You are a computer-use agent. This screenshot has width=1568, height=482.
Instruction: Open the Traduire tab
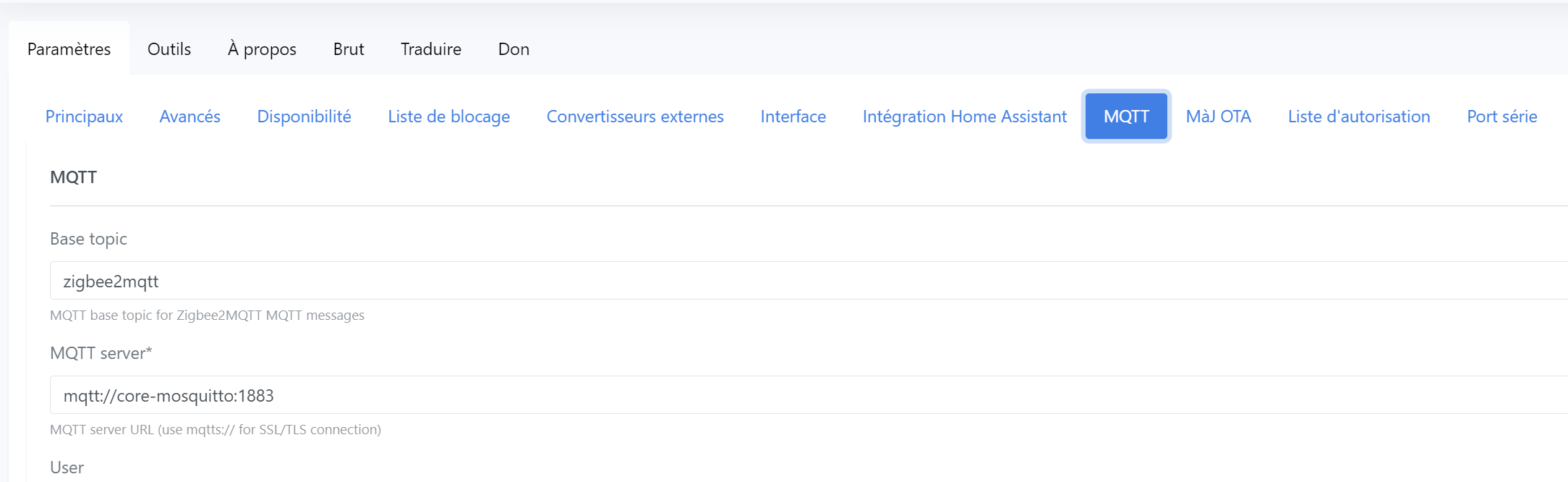pos(431,48)
